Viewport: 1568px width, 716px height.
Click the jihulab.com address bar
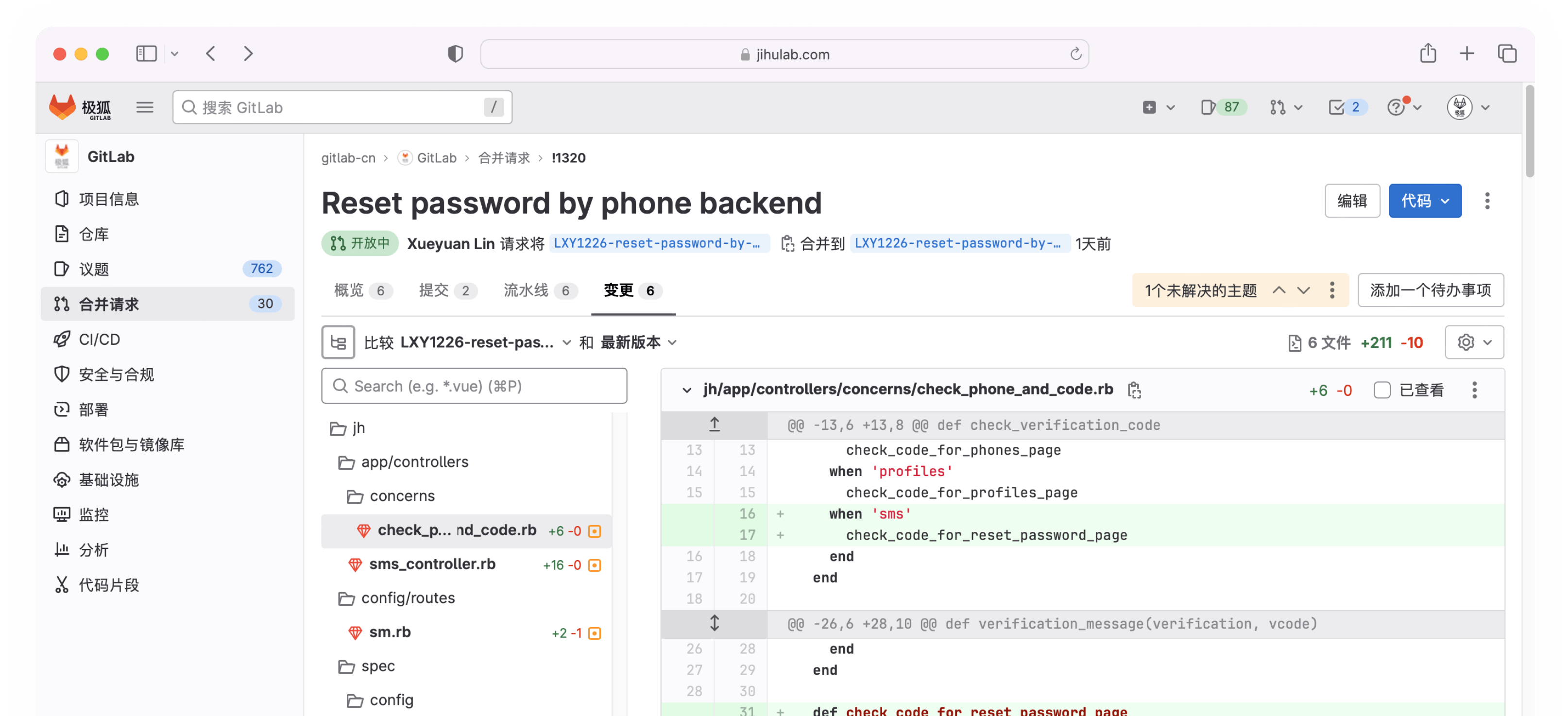784,53
